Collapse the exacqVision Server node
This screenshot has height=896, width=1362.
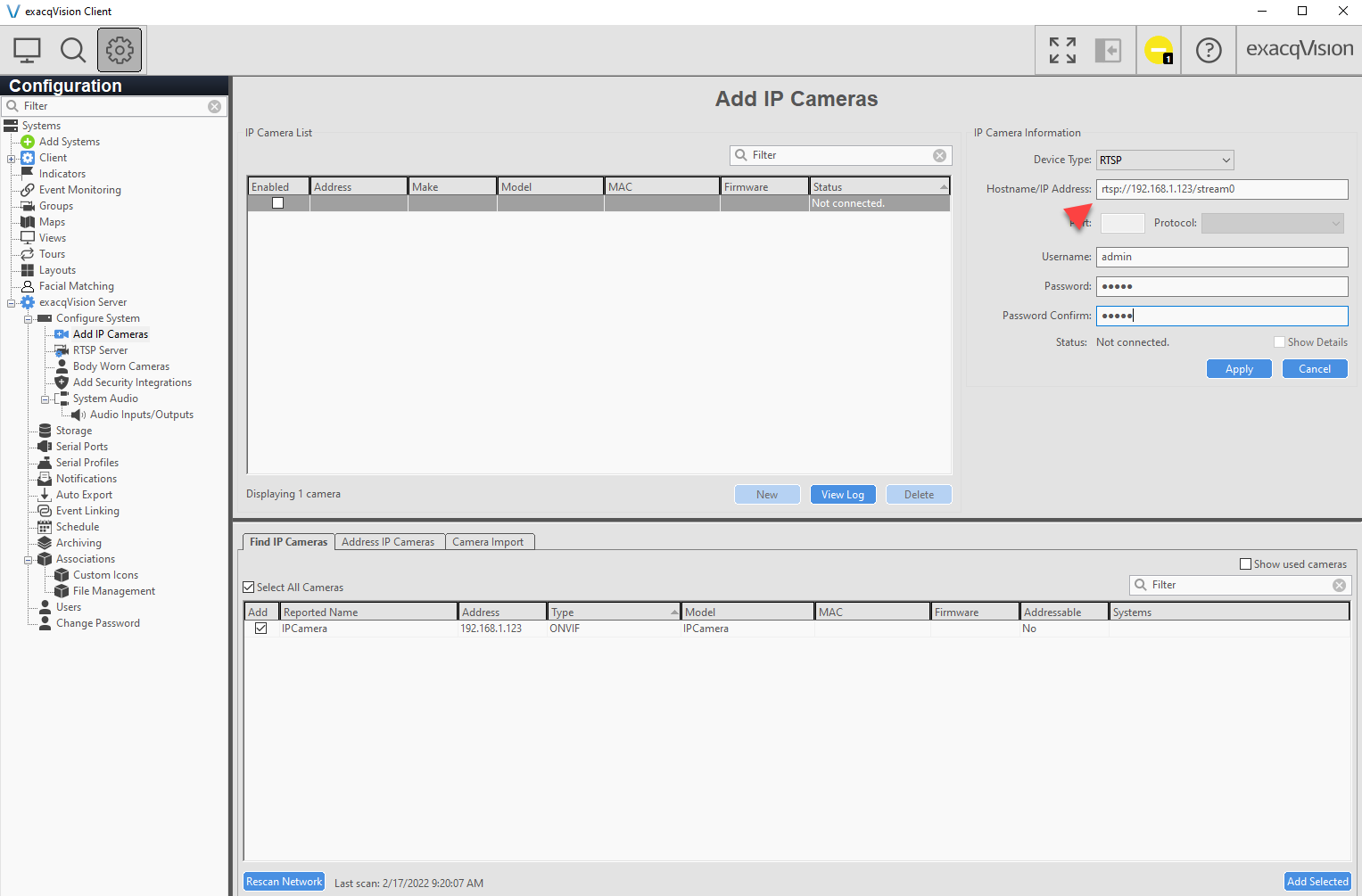click(11, 303)
